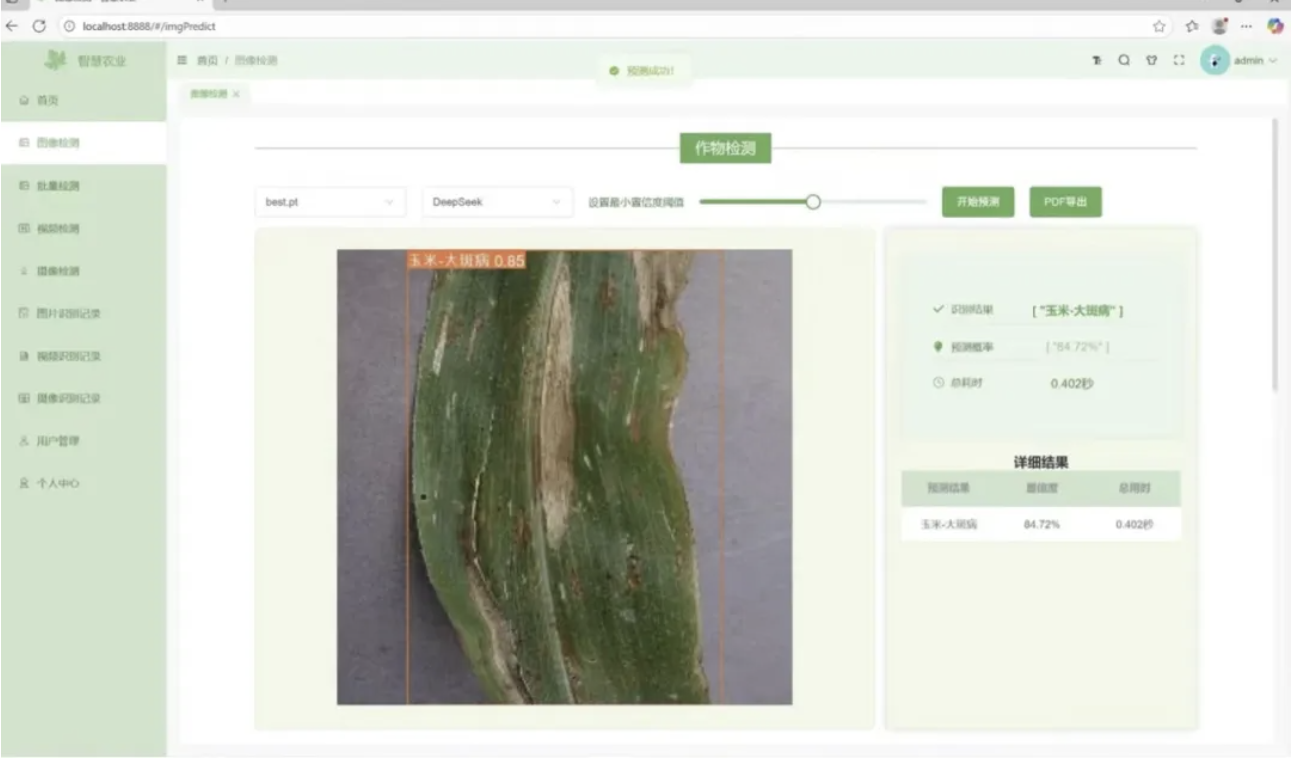
Task: Click the 玉米-大斑病 table cell
Action: tap(948, 524)
